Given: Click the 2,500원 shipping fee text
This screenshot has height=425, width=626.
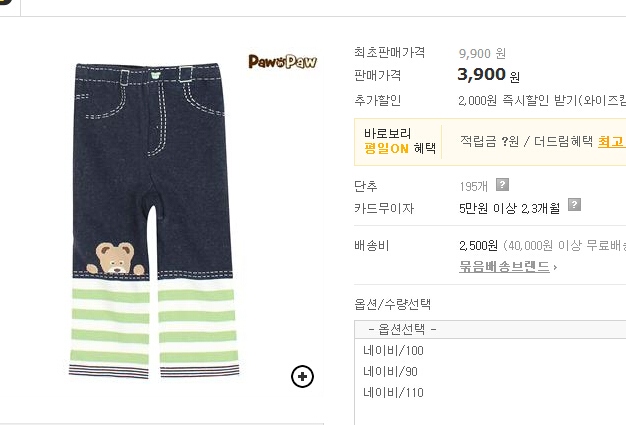Looking at the screenshot, I should pos(478,245).
